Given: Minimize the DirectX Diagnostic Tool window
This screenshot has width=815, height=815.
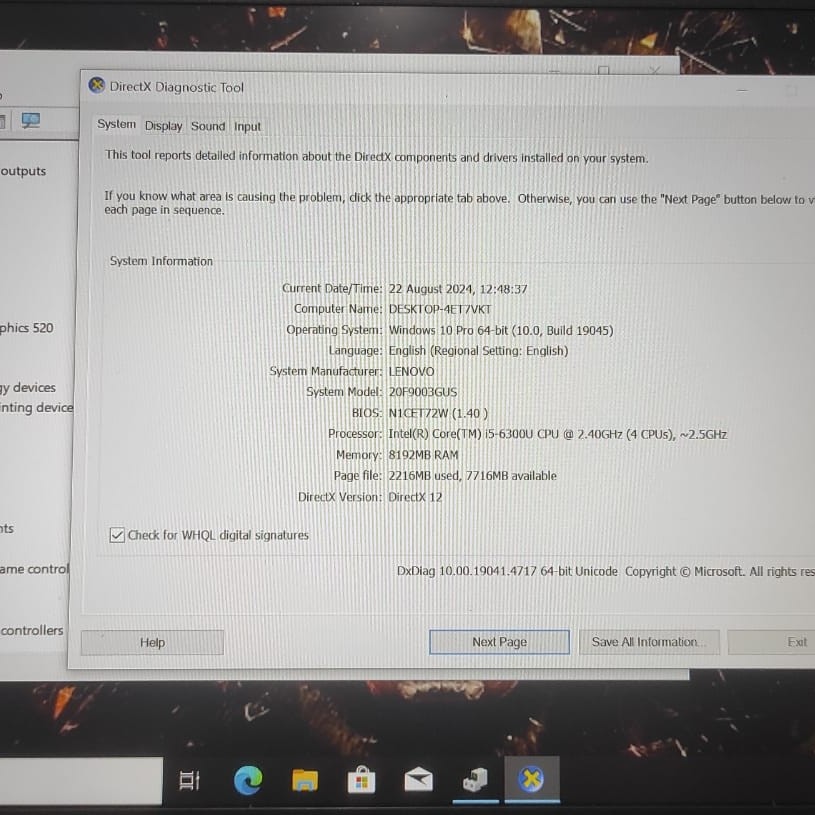Looking at the screenshot, I should (x=742, y=90).
